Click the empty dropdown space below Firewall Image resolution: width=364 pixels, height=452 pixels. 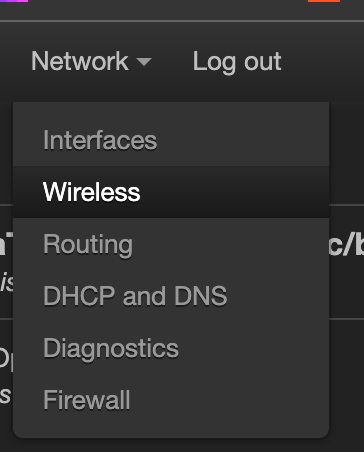click(171, 432)
